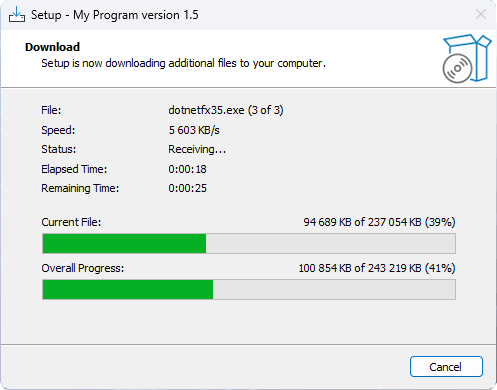The image size is (497, 390).
Task: Click the Overall Progress bar
Action: [249, 289]
